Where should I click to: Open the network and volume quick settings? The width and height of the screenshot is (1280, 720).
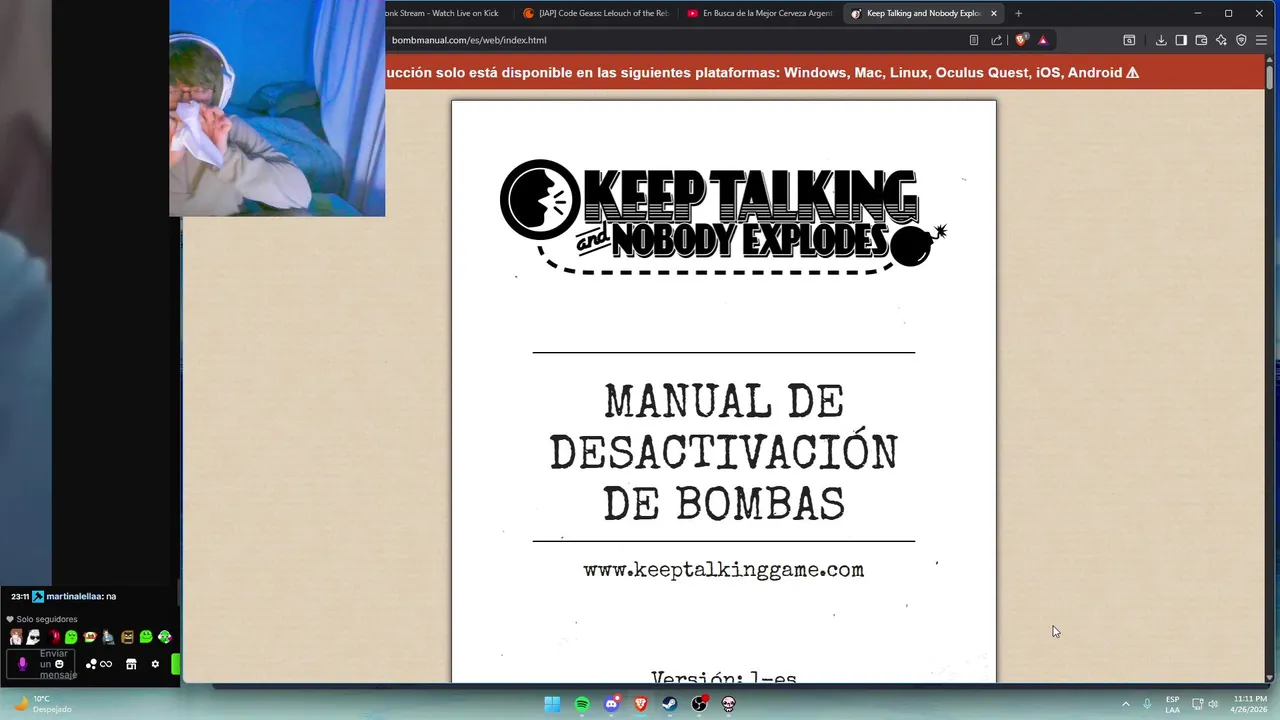[x=1205, y=704]
